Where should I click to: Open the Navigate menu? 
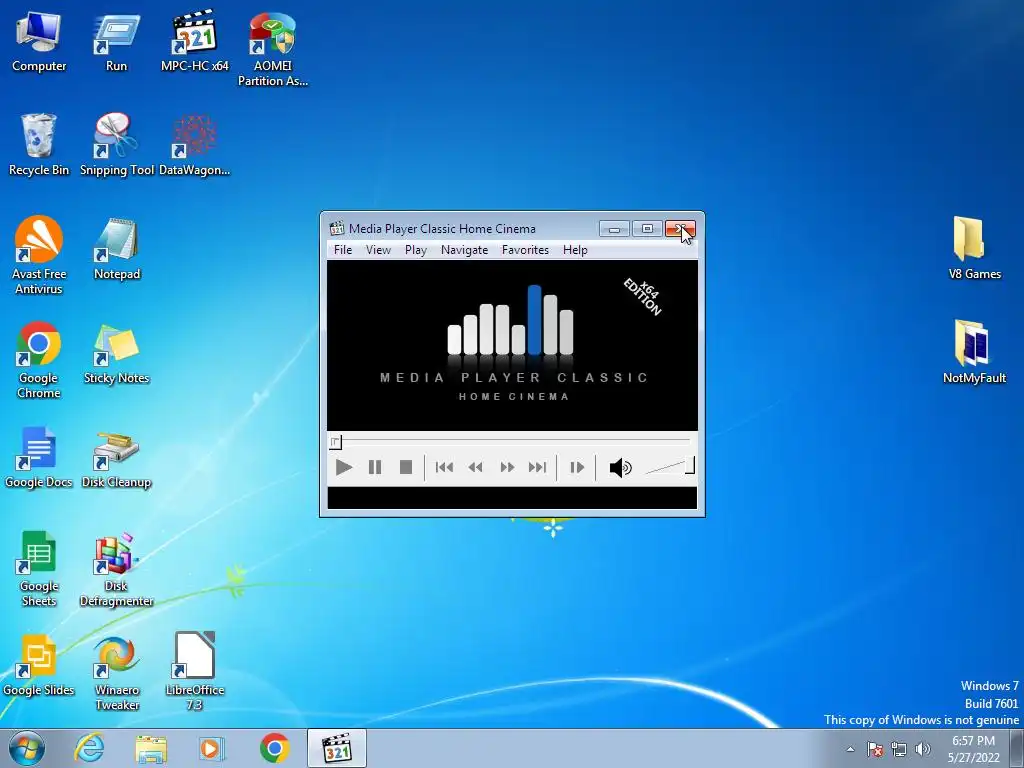pyautogui.click(x=464, y=250)
